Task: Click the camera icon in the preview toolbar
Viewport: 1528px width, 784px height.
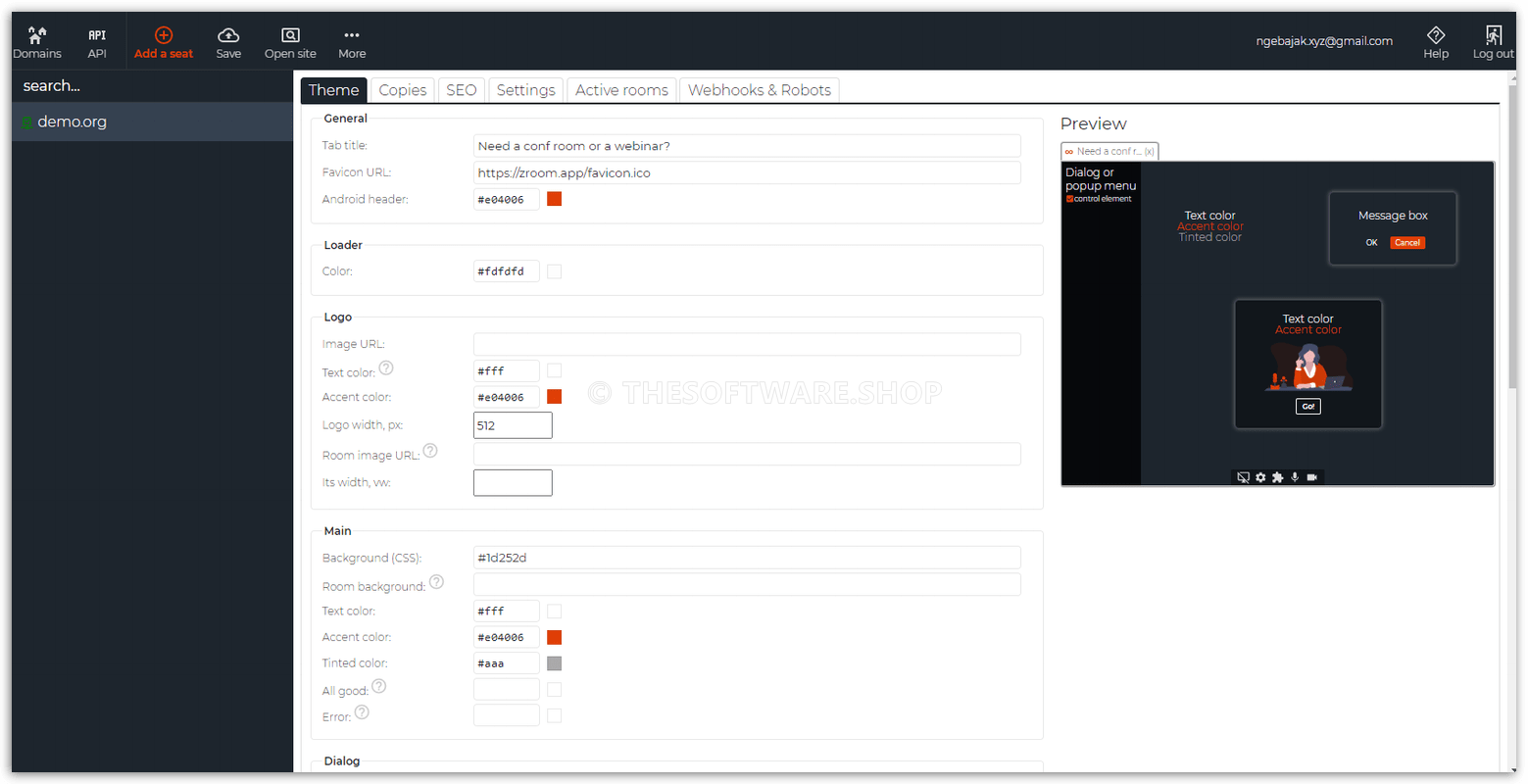Action: (1313, 477)
